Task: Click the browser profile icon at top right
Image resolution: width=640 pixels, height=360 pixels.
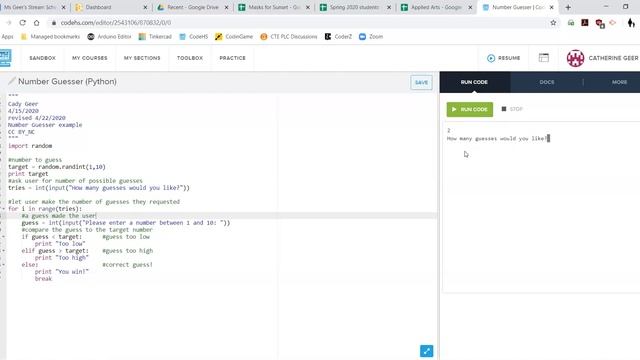Action: (631, 23)
